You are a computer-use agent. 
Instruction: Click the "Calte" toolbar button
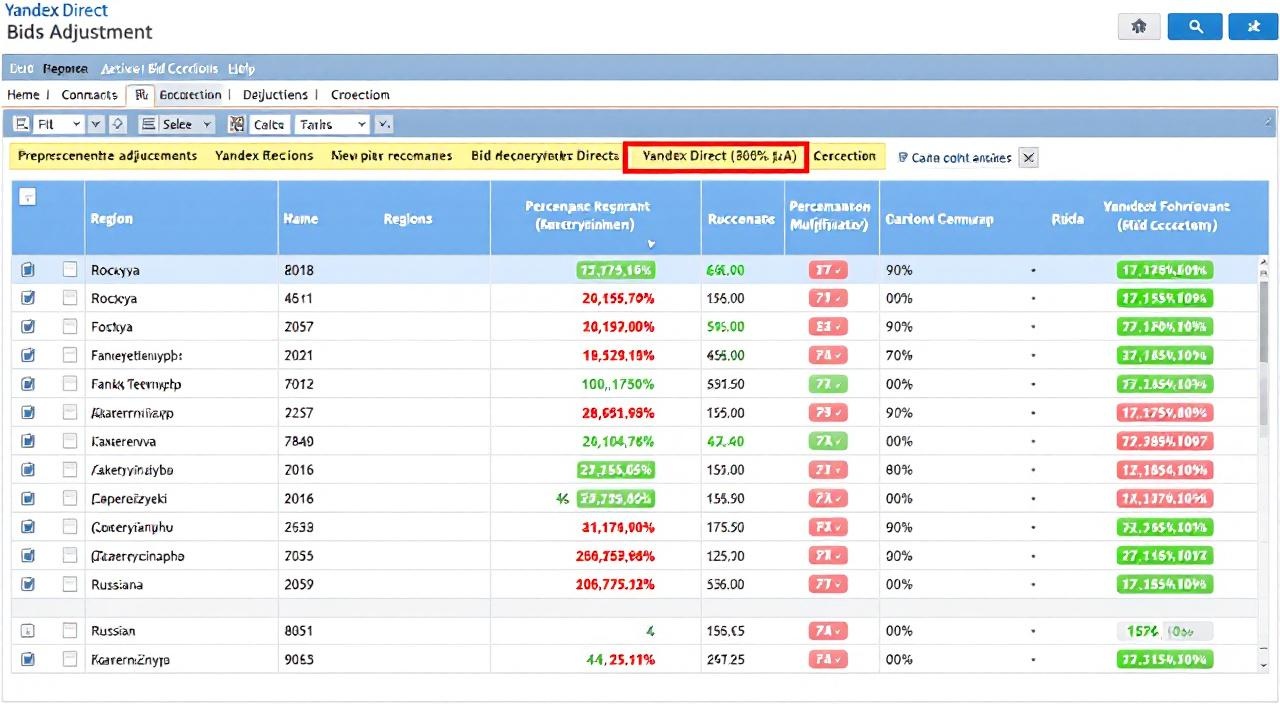[268, 124]
